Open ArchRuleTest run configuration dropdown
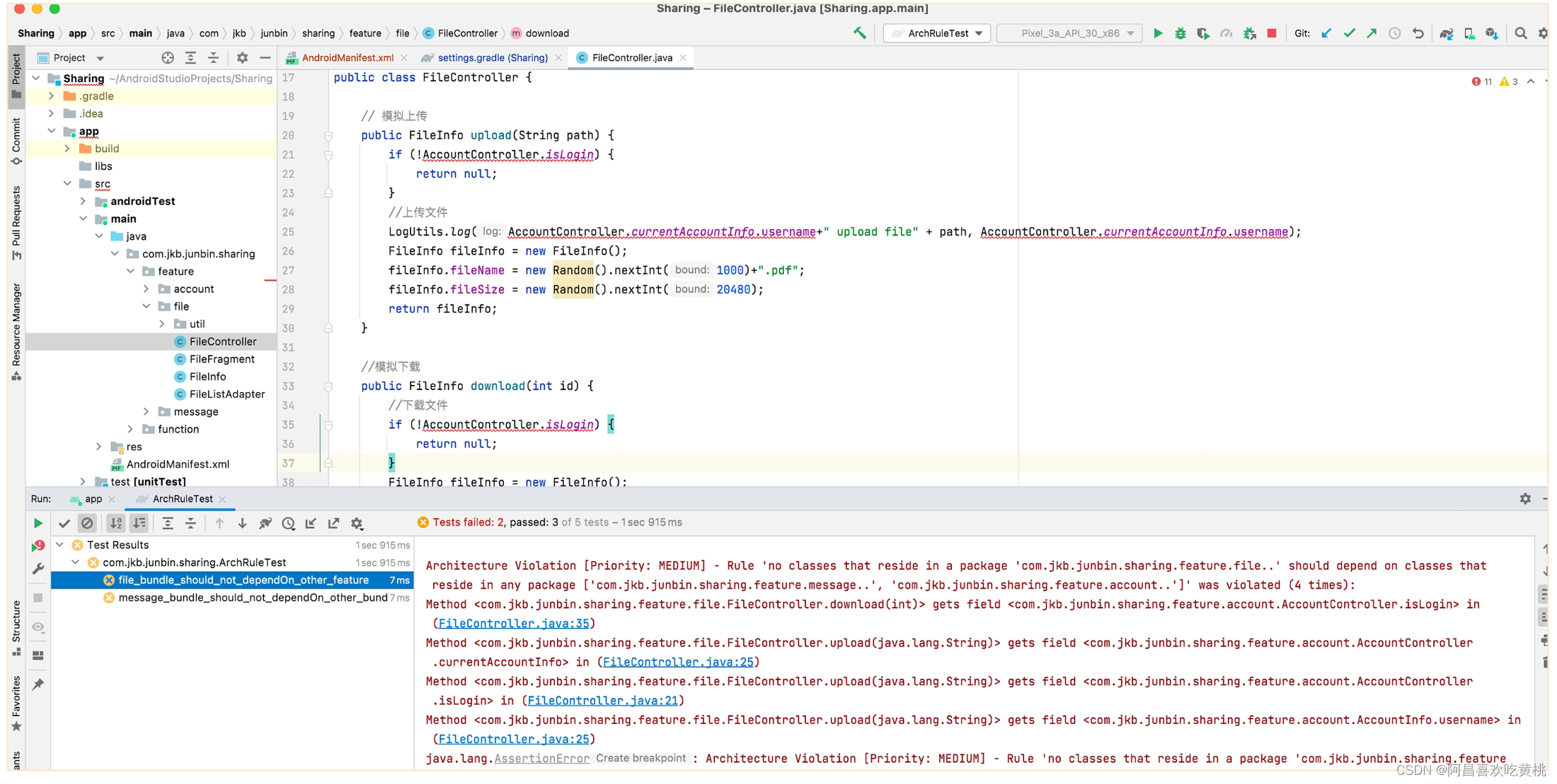Screen dimensions: 1557x784 click(x=938, y=33)
